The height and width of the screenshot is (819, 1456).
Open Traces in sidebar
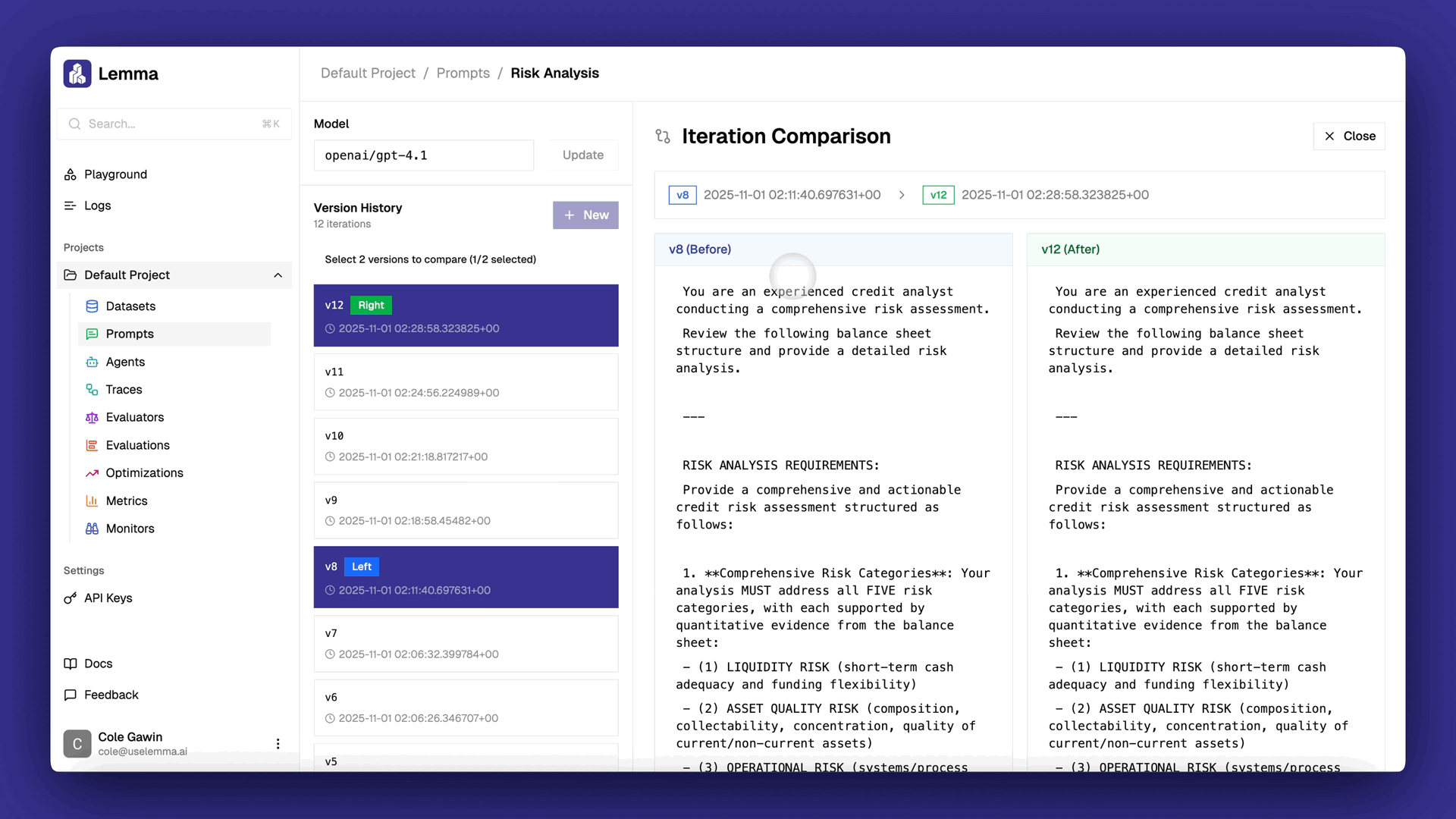[x=124, y=390]
